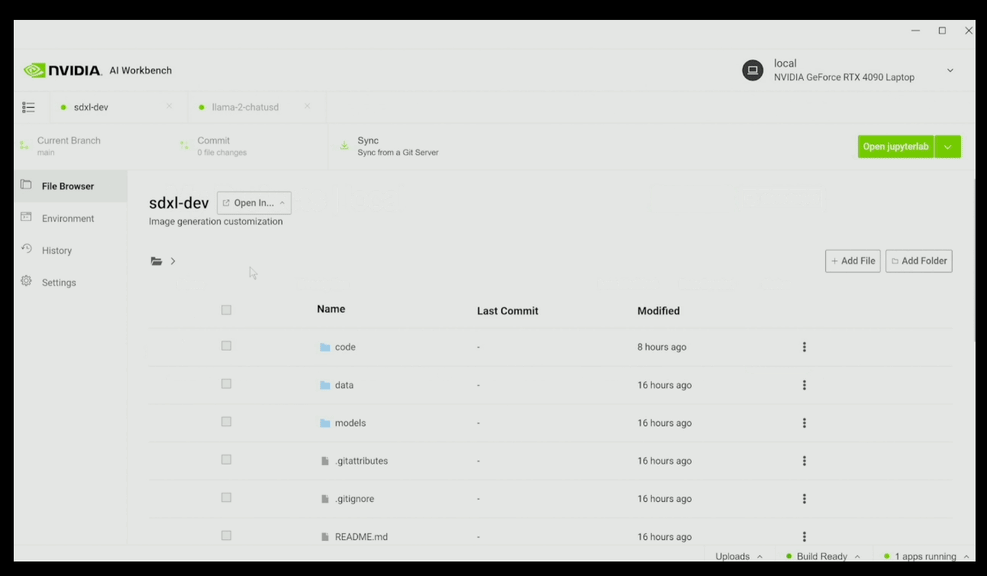
Task: Close the sdxl-dev tab
Action: (x=169, y=106)
